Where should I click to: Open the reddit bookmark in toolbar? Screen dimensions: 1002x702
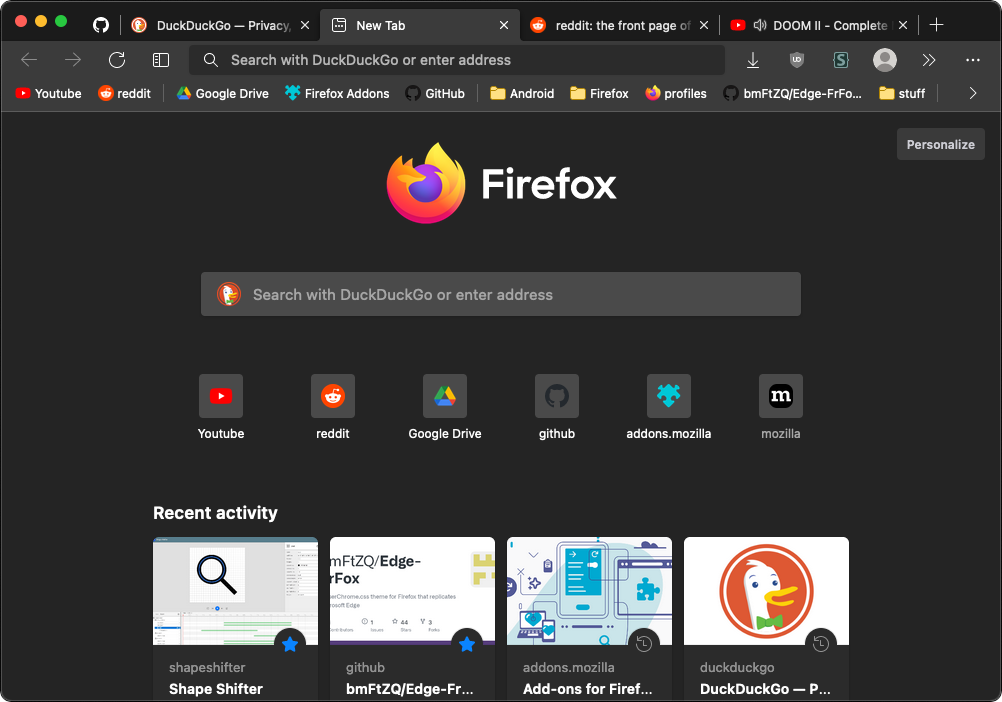point(125,93)
